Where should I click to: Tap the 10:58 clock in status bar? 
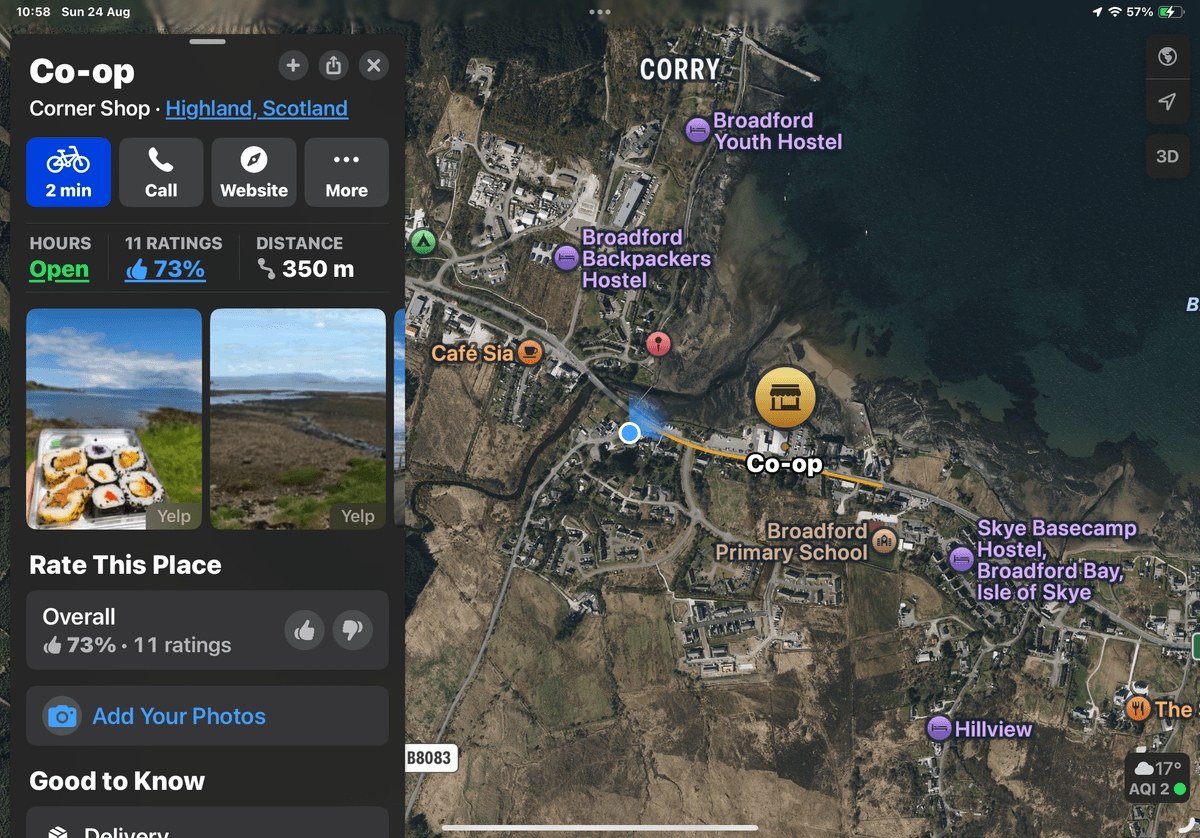coord(33,12)
